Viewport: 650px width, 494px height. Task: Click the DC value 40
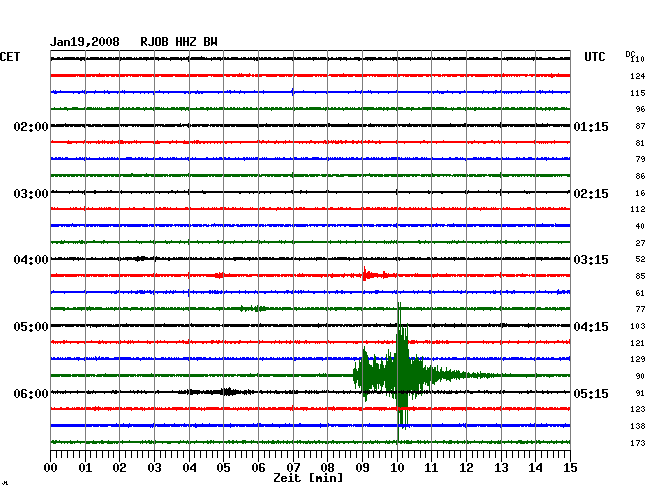pos(640,226)
